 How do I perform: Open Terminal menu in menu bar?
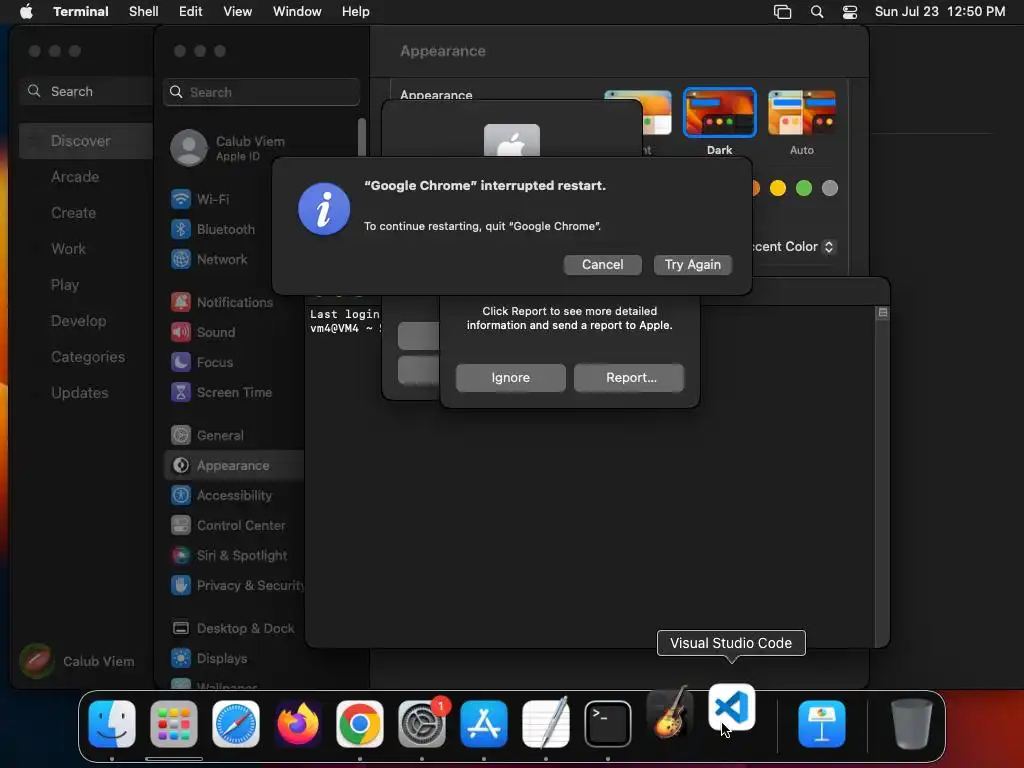[81, 12]
